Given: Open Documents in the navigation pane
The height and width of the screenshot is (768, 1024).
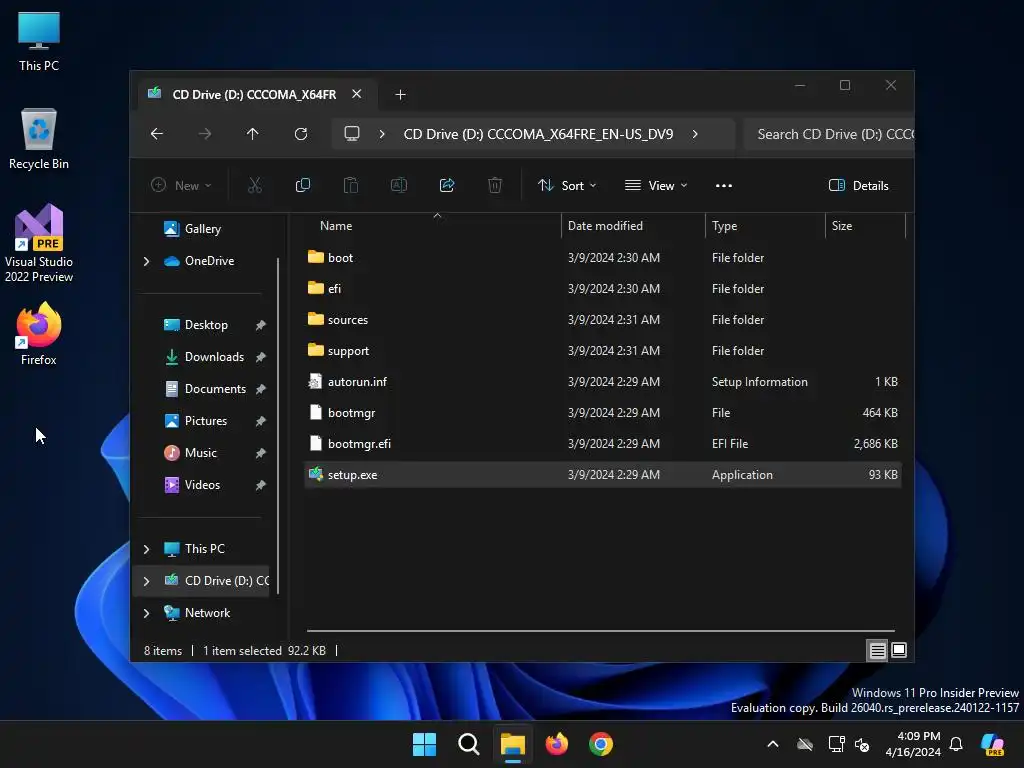Looking at the screenshot, I should (x=215, y=389).
